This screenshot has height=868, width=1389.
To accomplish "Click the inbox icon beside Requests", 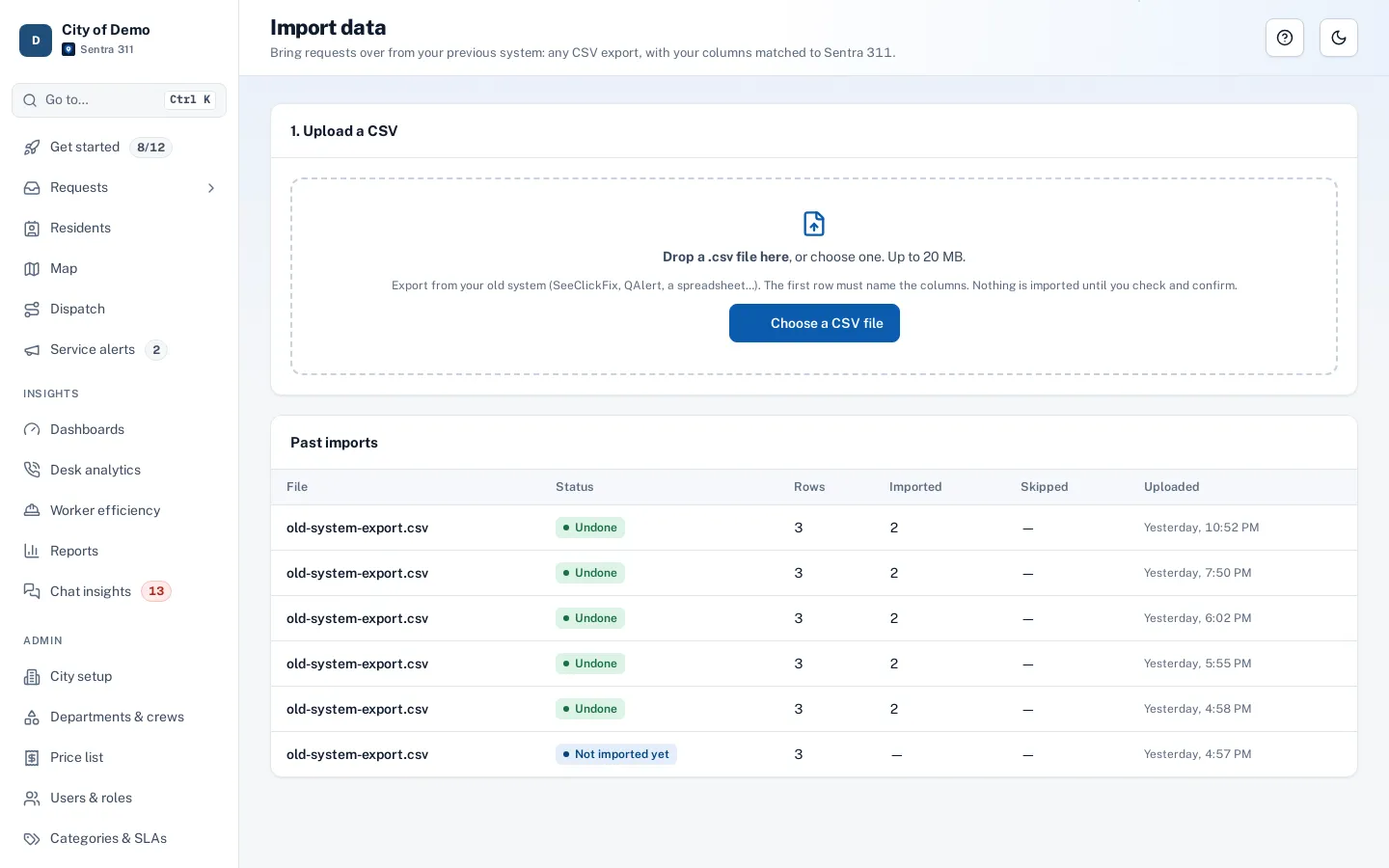I will 32,188.
